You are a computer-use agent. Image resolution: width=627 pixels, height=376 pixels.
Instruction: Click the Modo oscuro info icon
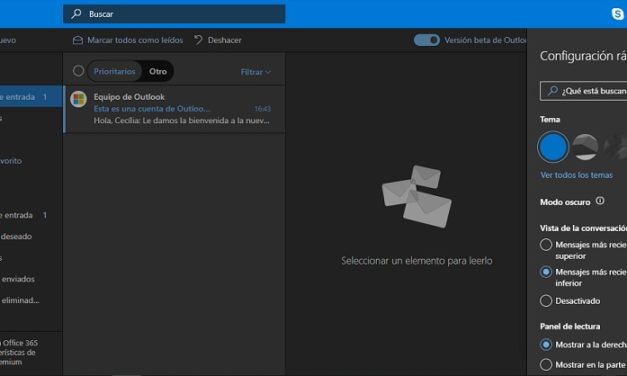coord(600,201)
